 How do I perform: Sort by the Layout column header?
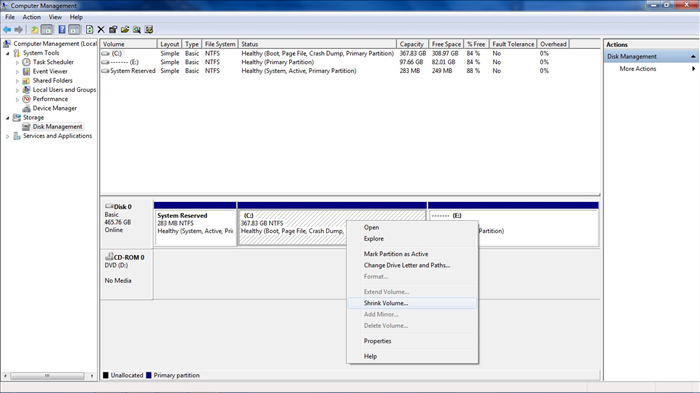click(x=170, y=44)
